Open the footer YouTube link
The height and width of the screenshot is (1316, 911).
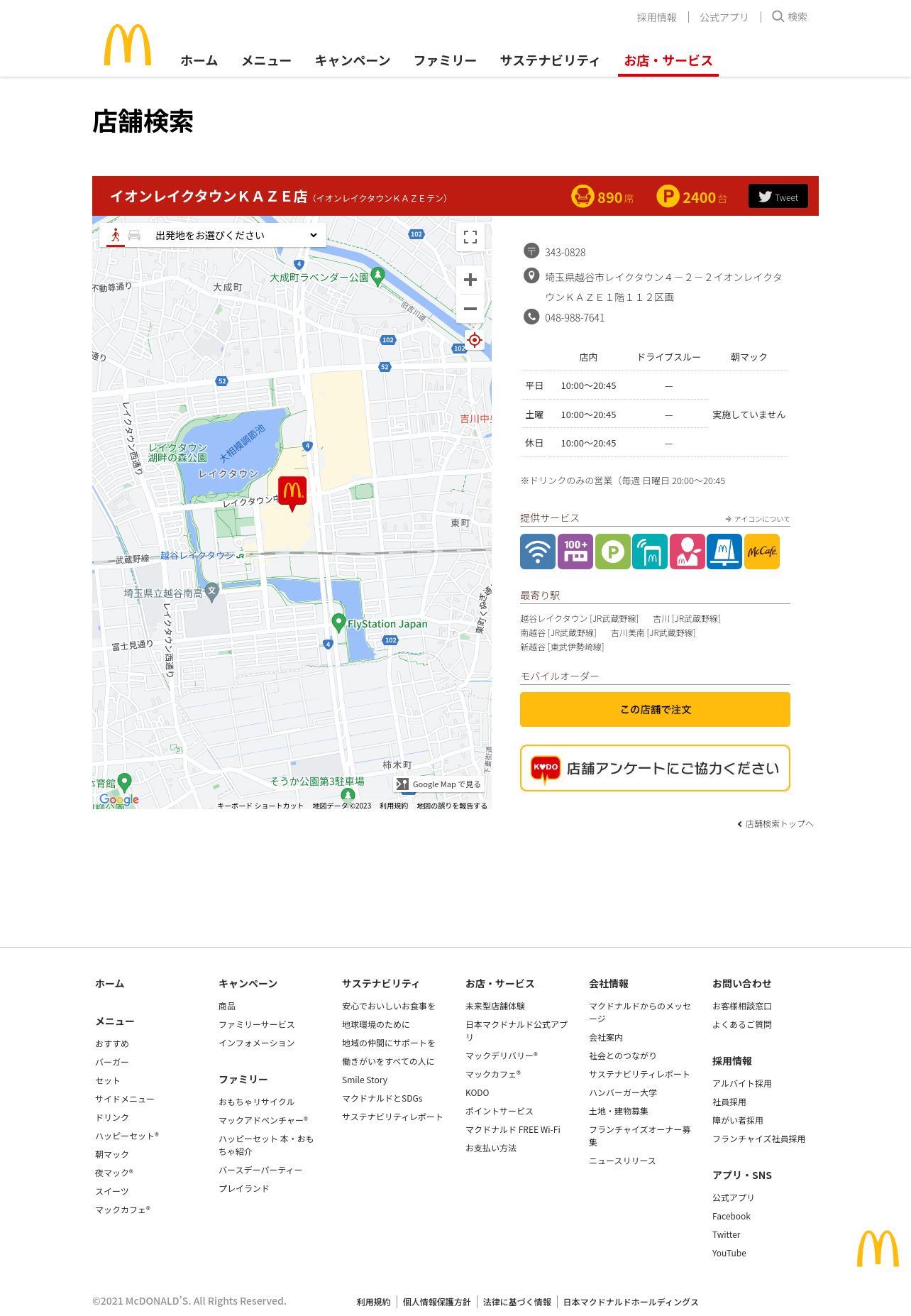click(x=729, y=1253)
